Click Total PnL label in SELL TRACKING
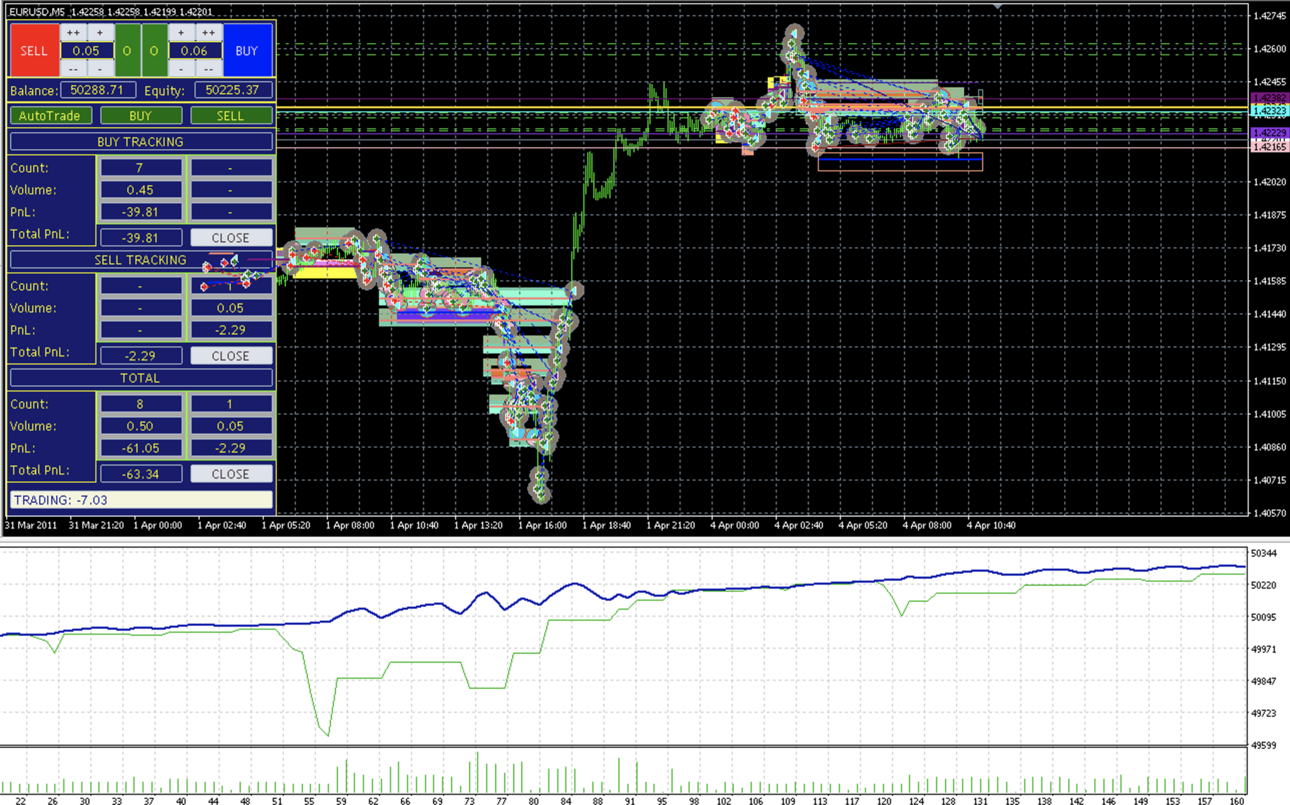This screenshot has width=1290, height=805. click(39, 352)
